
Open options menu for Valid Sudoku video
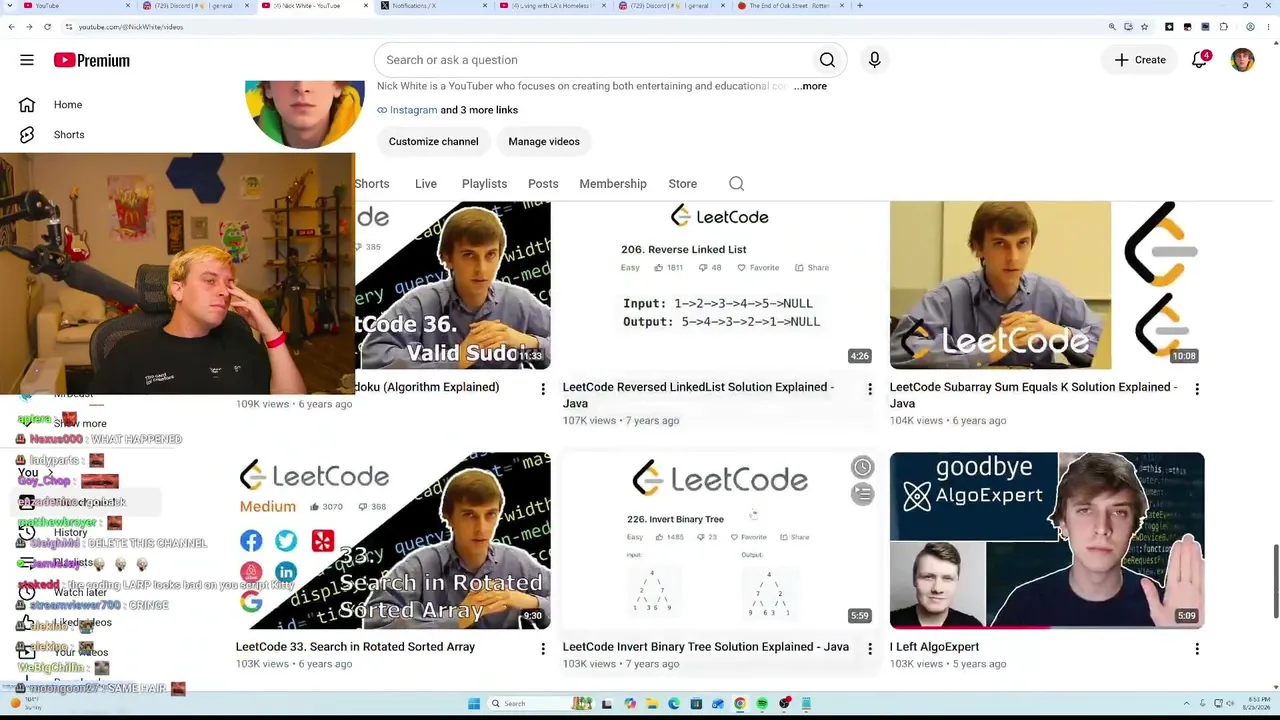[x=543, y=388]
